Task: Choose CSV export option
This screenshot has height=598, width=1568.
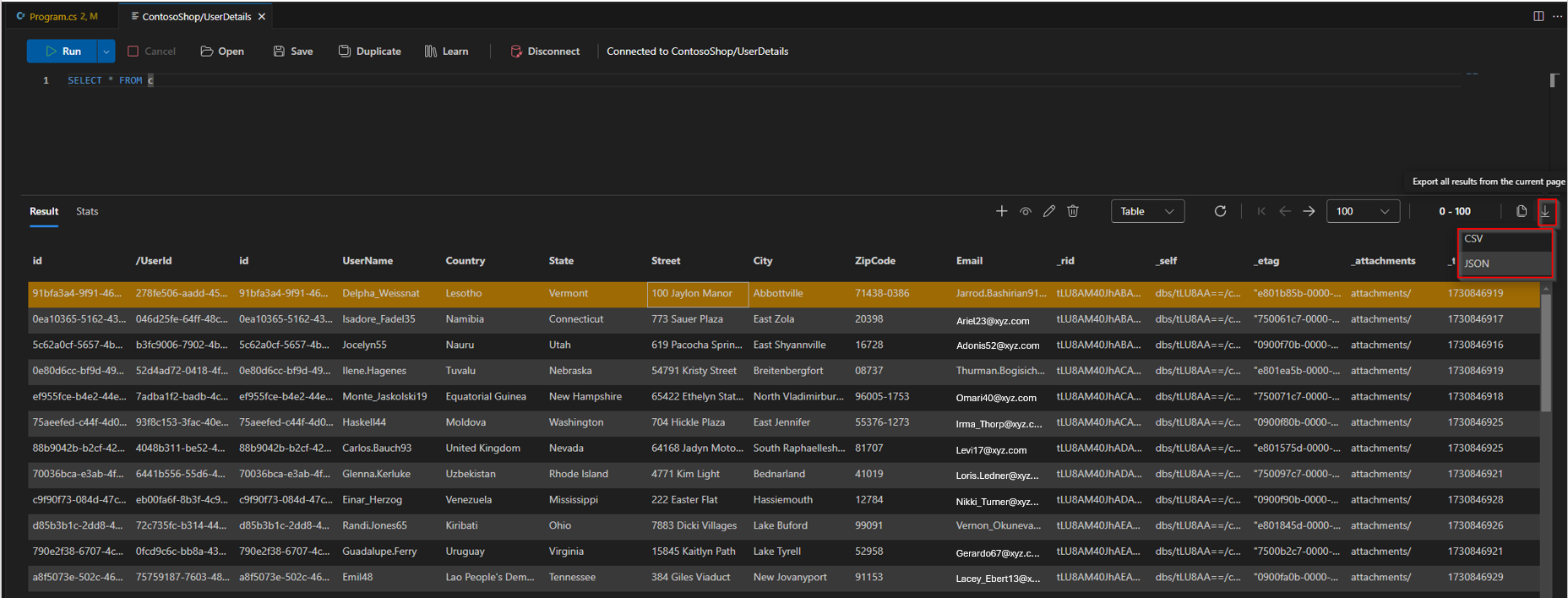Action: [1505, 239]
